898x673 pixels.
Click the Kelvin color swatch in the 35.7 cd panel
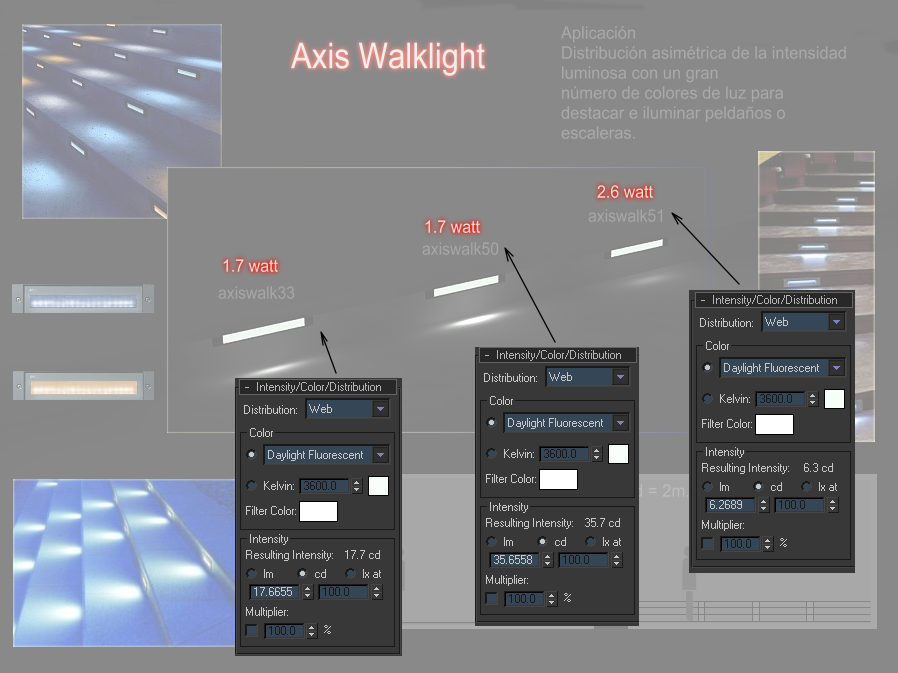(618, 454)
